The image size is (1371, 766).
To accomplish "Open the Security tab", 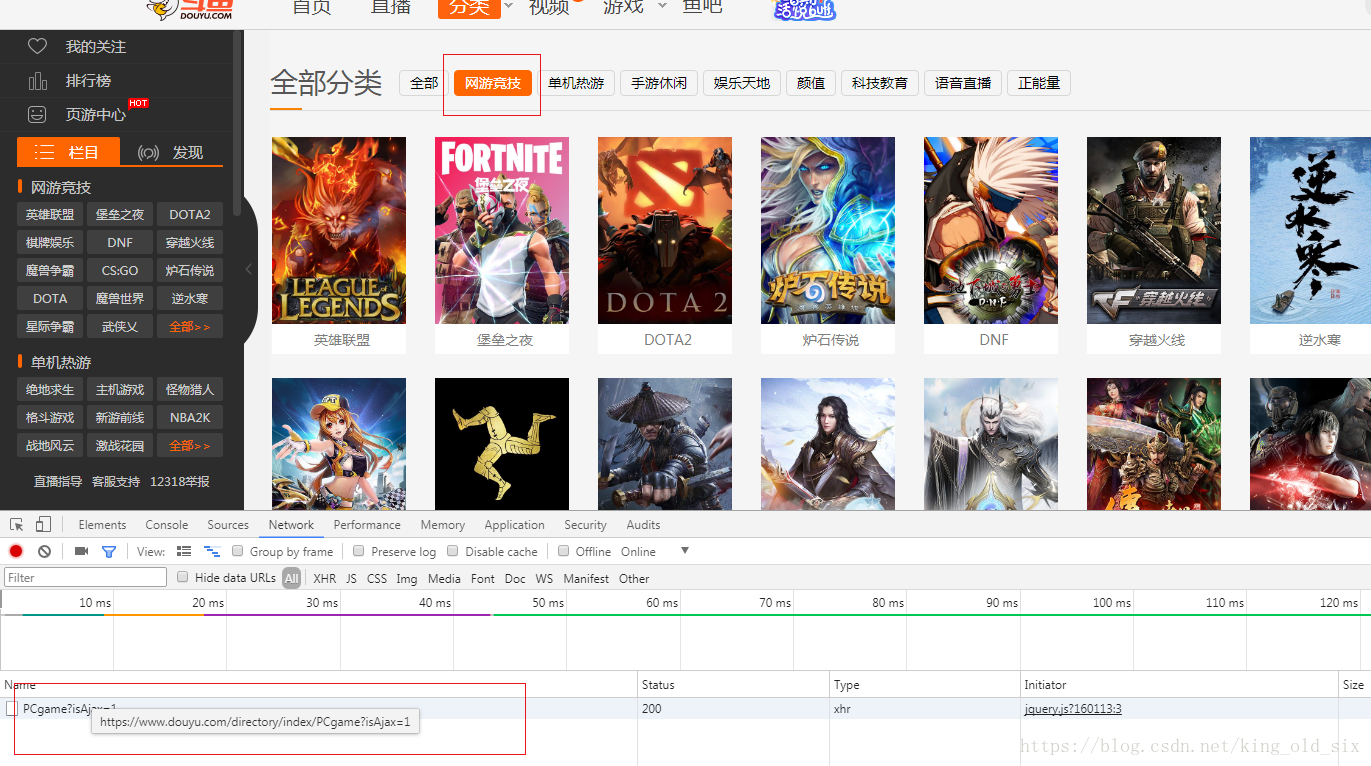I will coord(585,524).
